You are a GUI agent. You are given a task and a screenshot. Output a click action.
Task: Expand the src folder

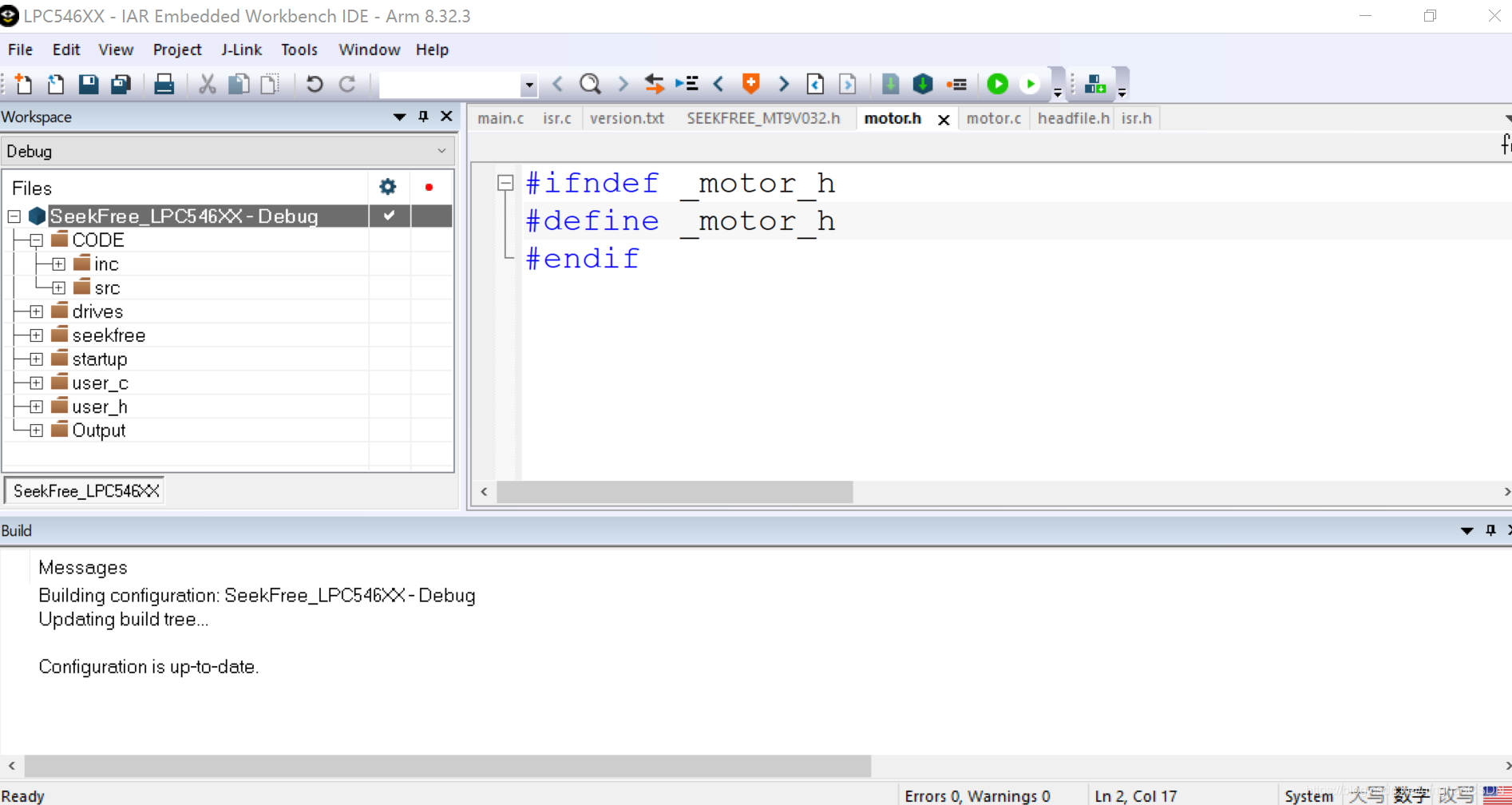(x=58, y=287)
